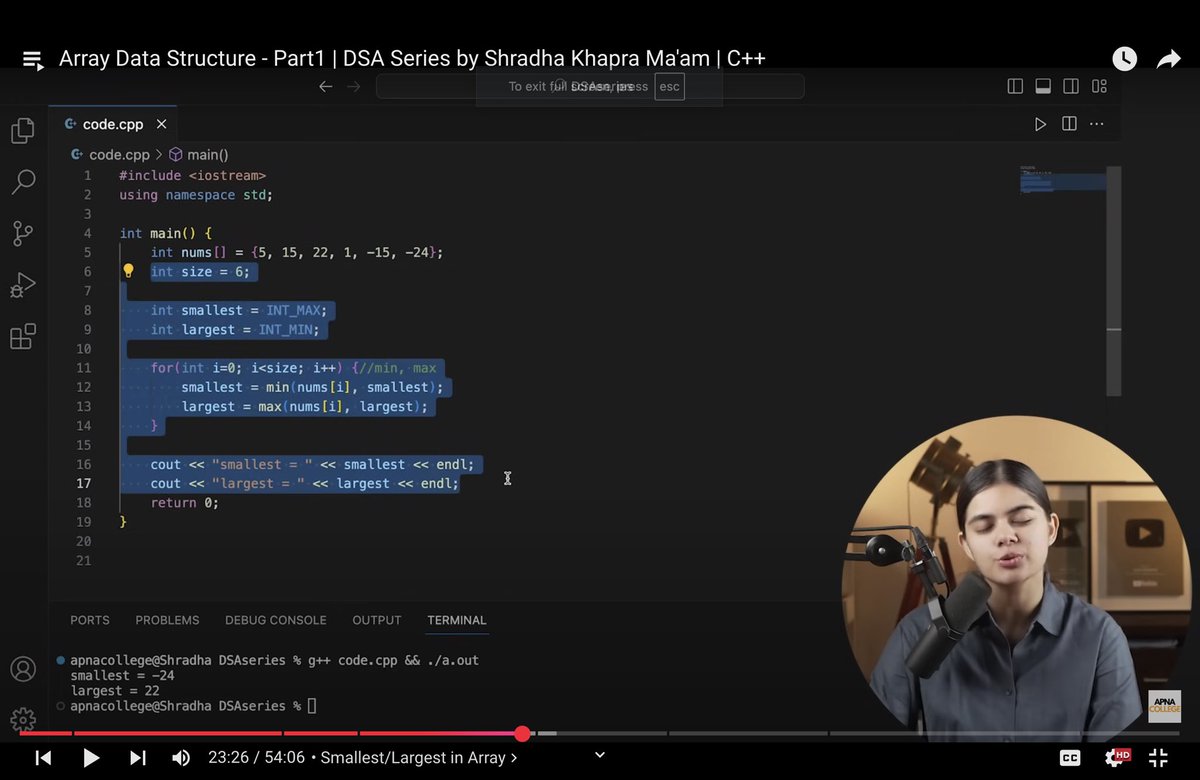Image resolution: width=1200 pixels, height=780 pixels.
Task: Click line number 21 in the gutter
Action: [x=84, y=560]
